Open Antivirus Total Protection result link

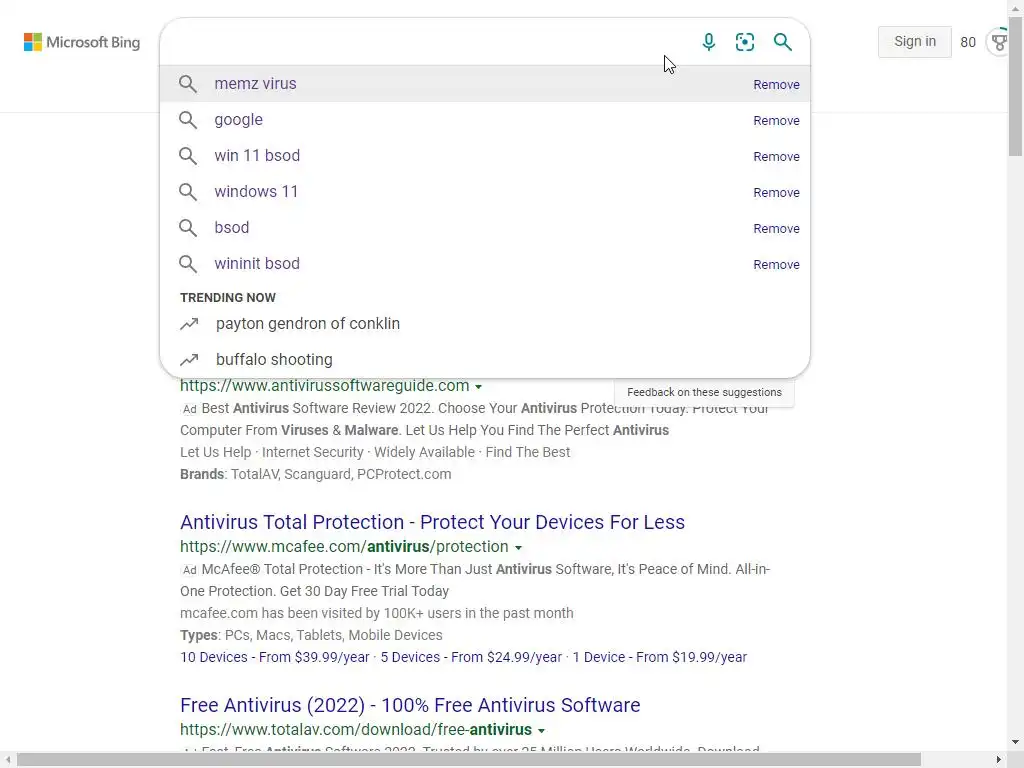432,522
